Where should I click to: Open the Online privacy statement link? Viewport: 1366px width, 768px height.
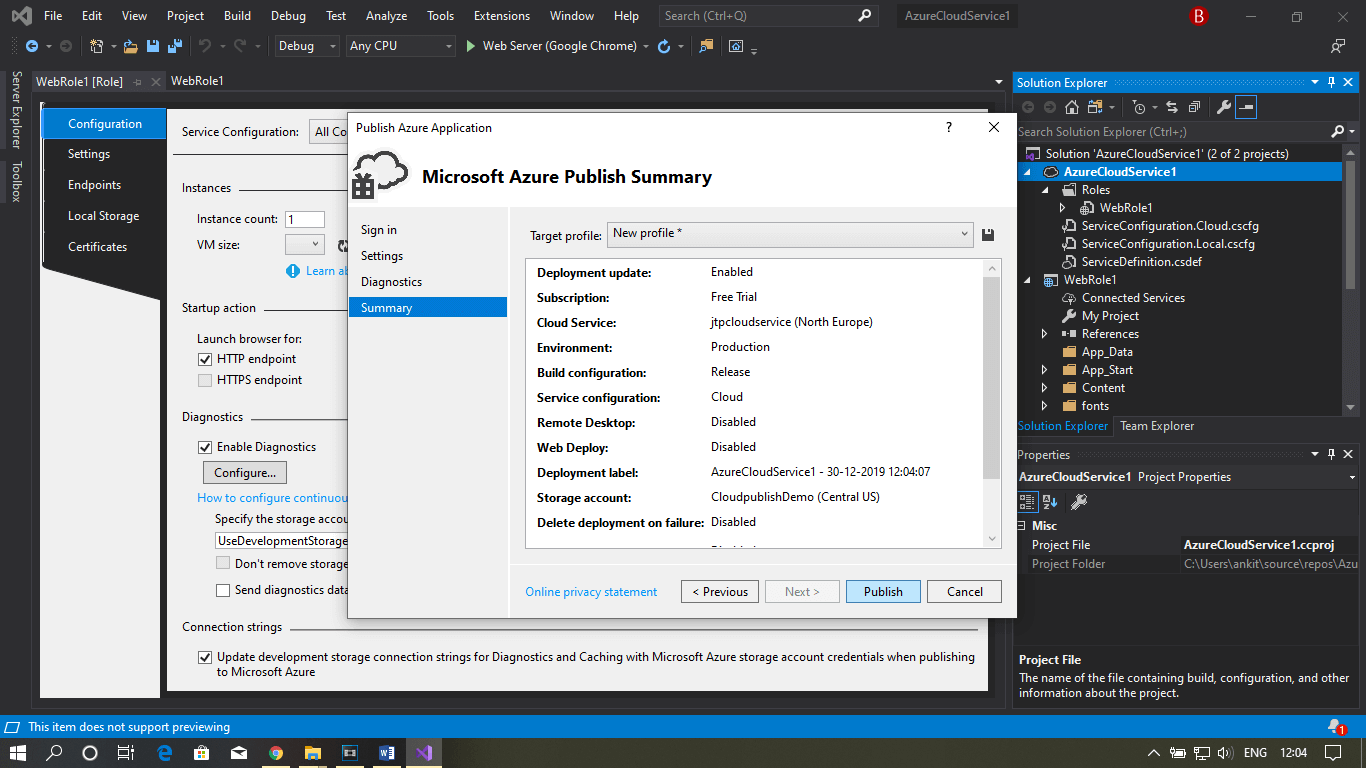point(591,592)
